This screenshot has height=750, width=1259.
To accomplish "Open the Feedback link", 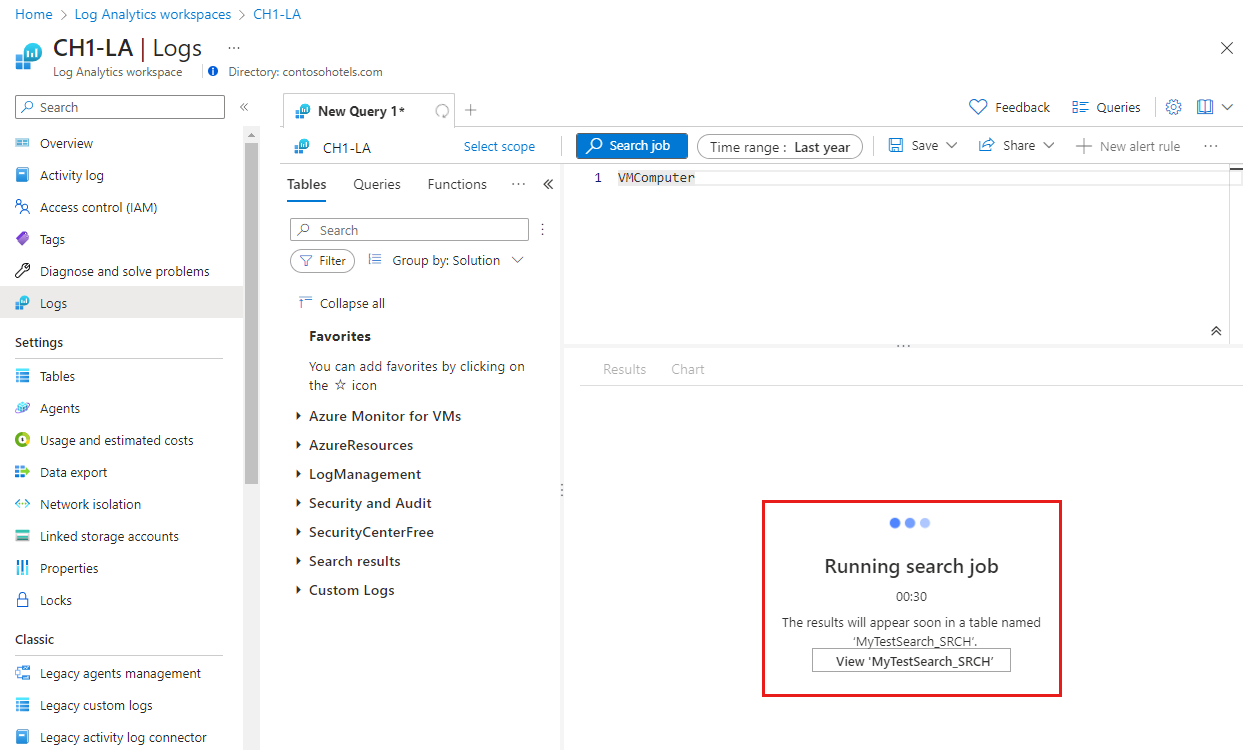I will pos(1010,107).
